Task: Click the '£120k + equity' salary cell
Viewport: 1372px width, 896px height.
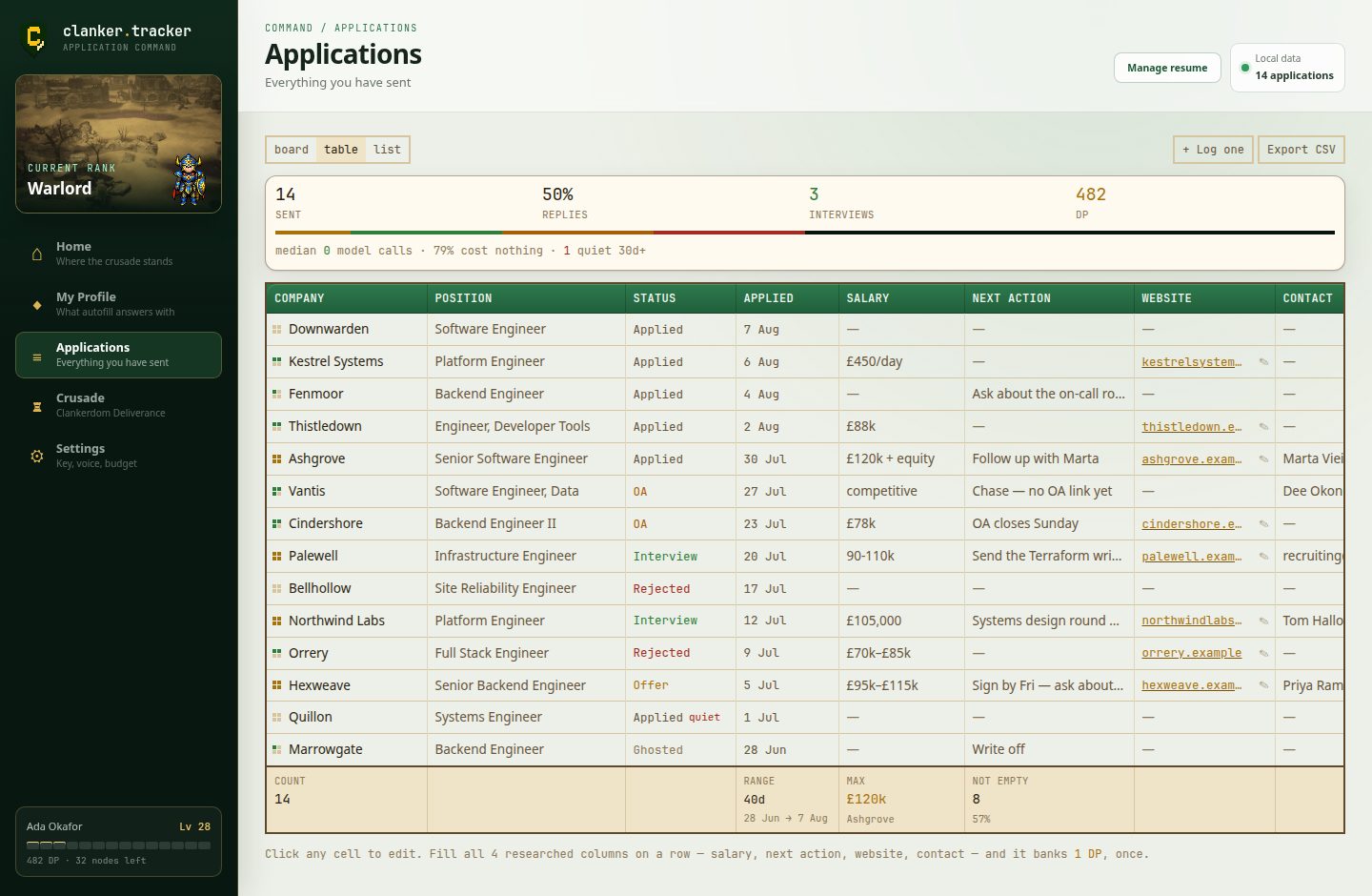Action: [x=901, y=459]
